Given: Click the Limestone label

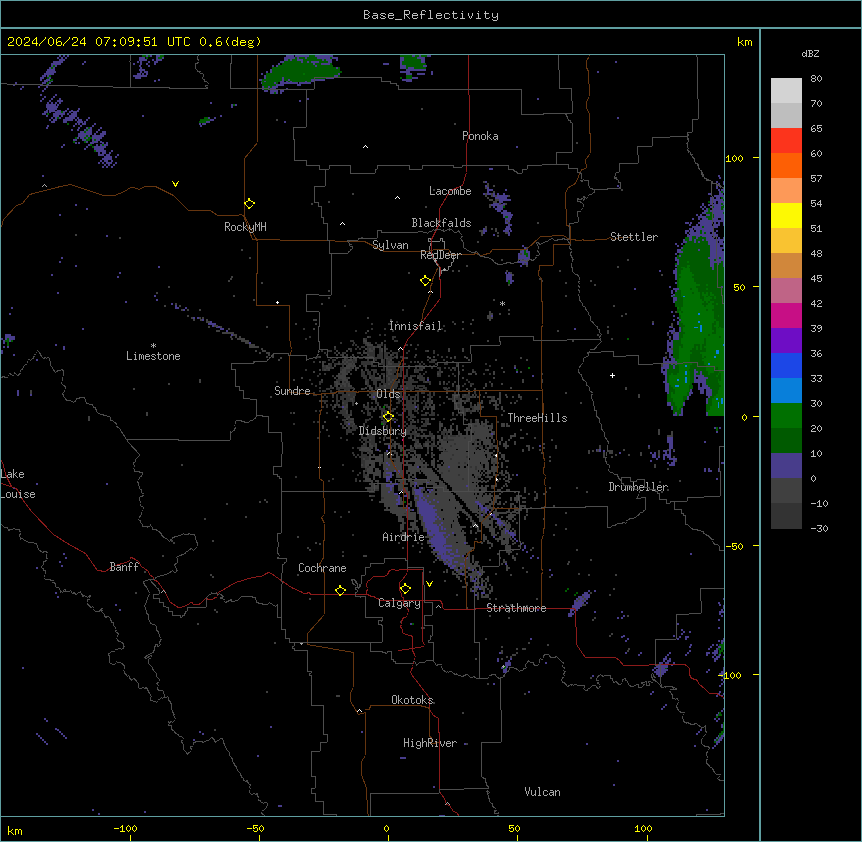Looking at the screenshot, I should pos(153,356).
